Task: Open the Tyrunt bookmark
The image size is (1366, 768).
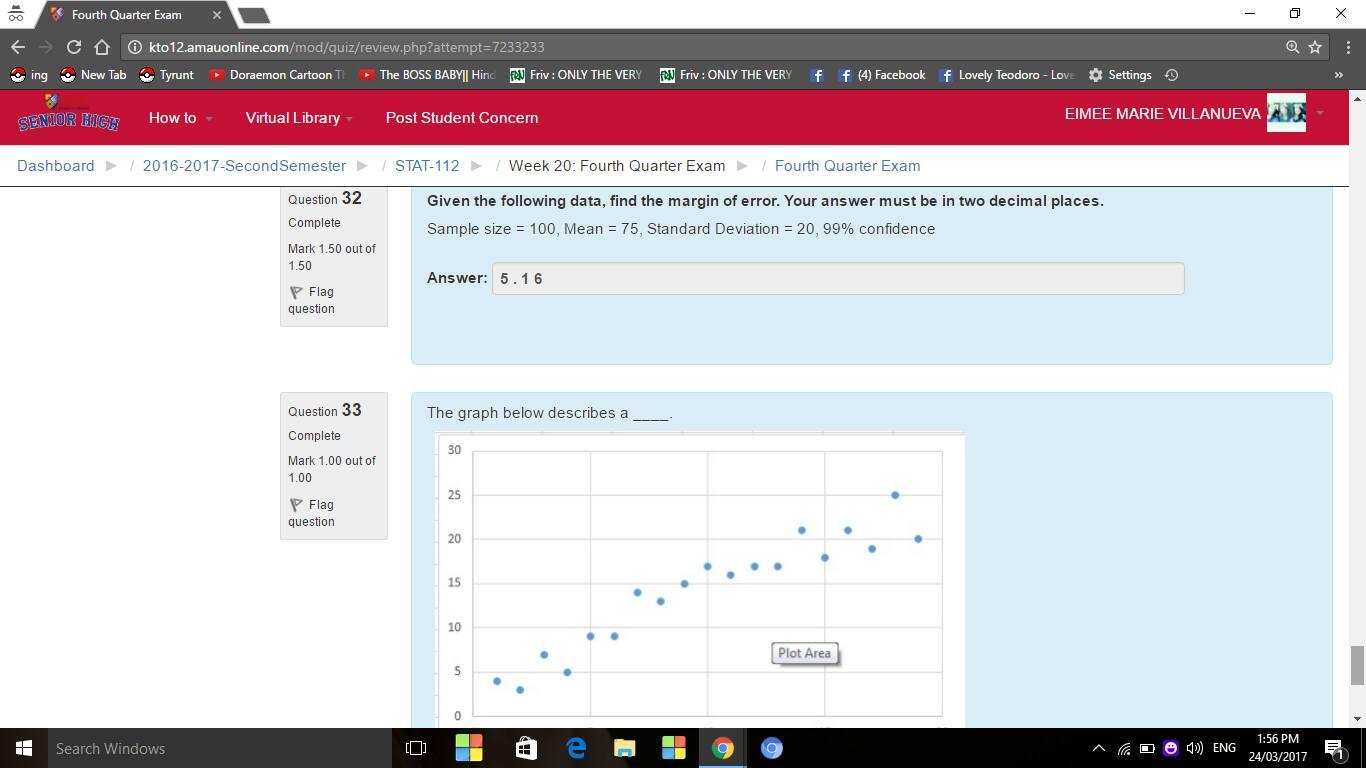Action: pyautogui.click(x=166, y=75)
